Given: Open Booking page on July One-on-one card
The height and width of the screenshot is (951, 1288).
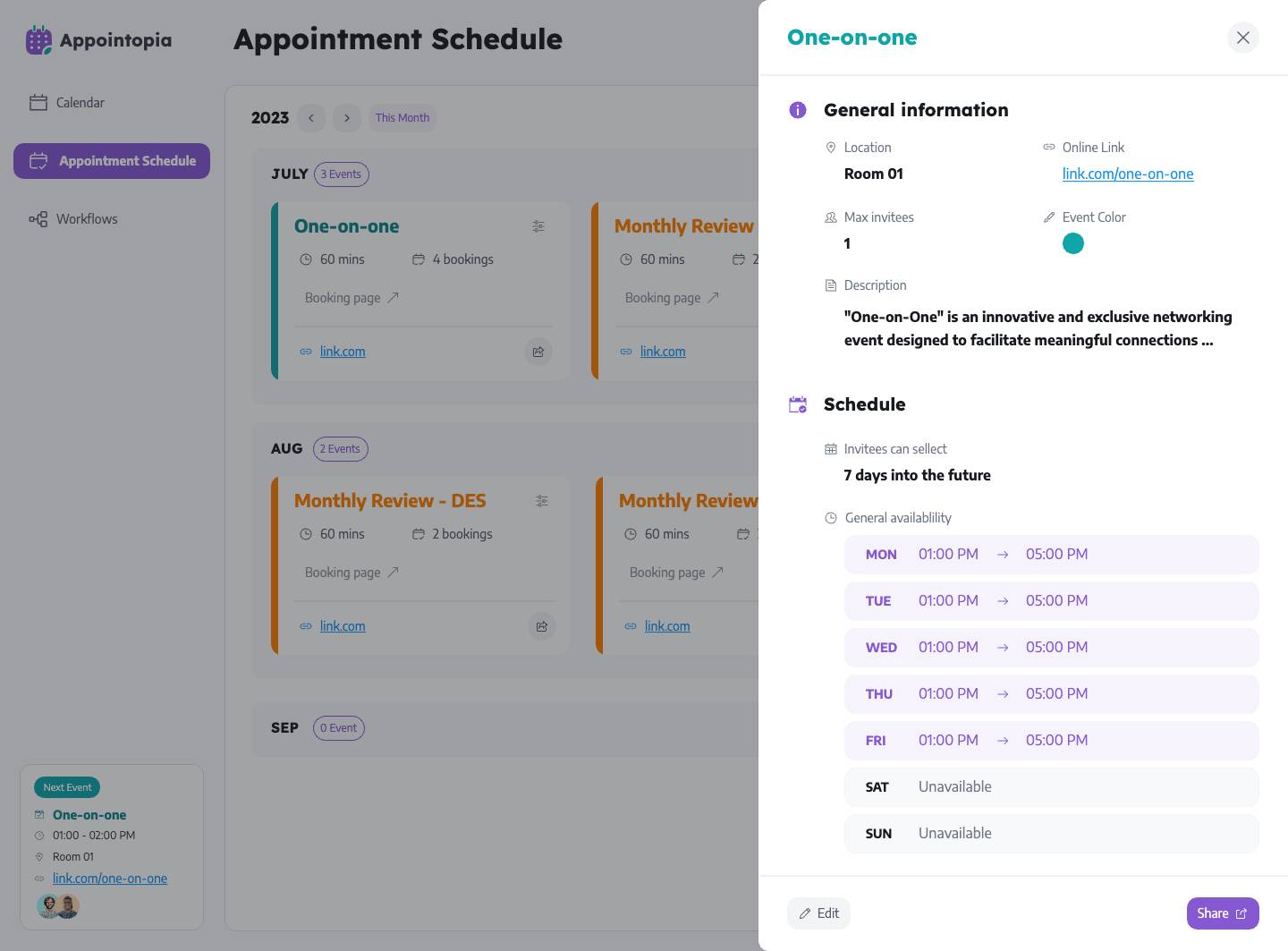Looking at the screenshot, I should coord(352,298).
